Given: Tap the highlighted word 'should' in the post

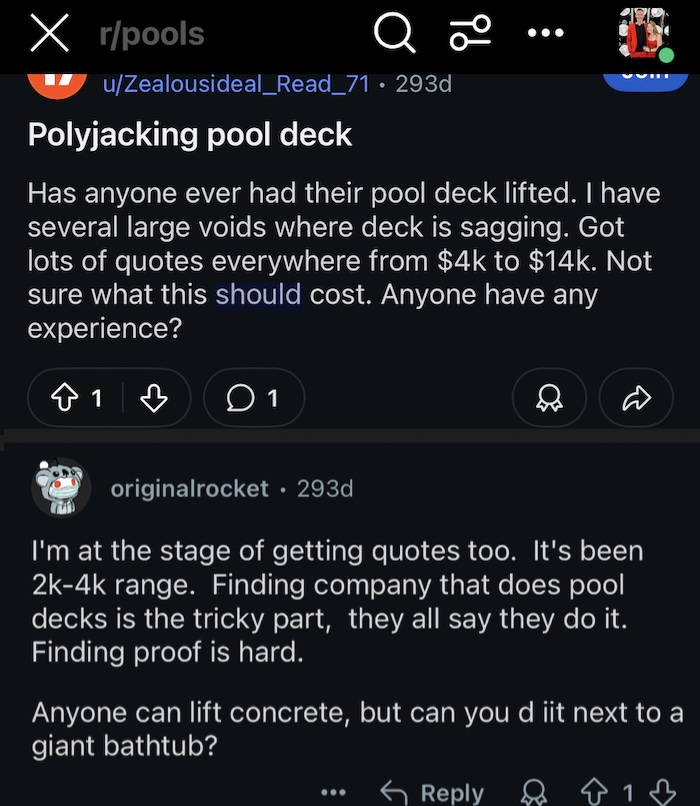Looking at the screenshot, I should pyautogui.click(x=262, y=294).
